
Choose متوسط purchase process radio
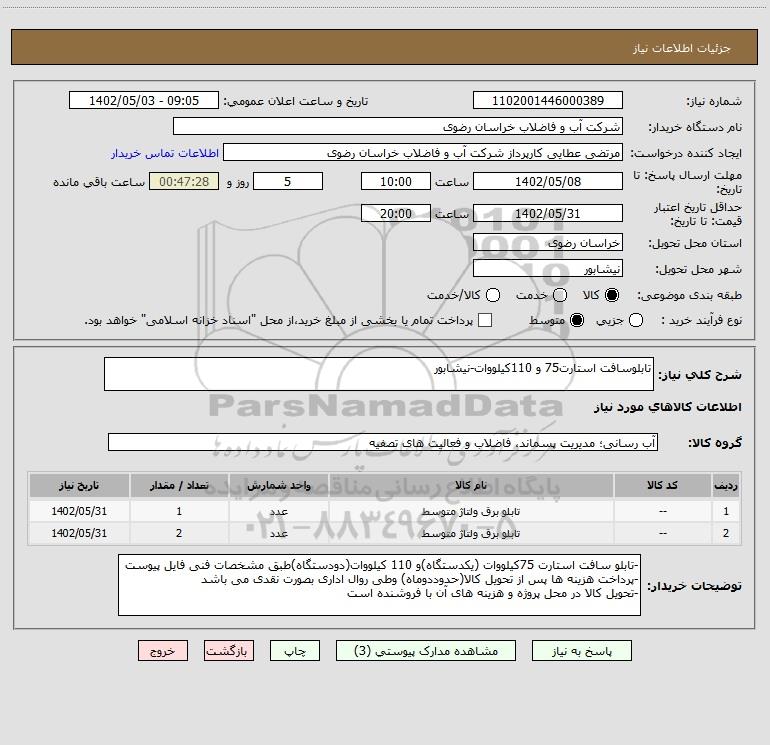click(577, 320)
